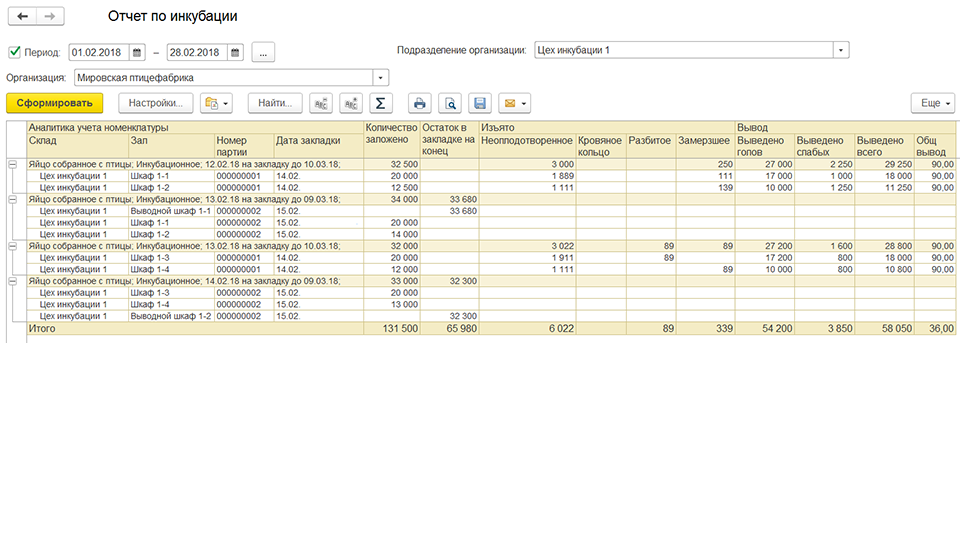The image size is (960, 560).
Task: Open the email envelope send dropdown
Action: coord(514,103)
